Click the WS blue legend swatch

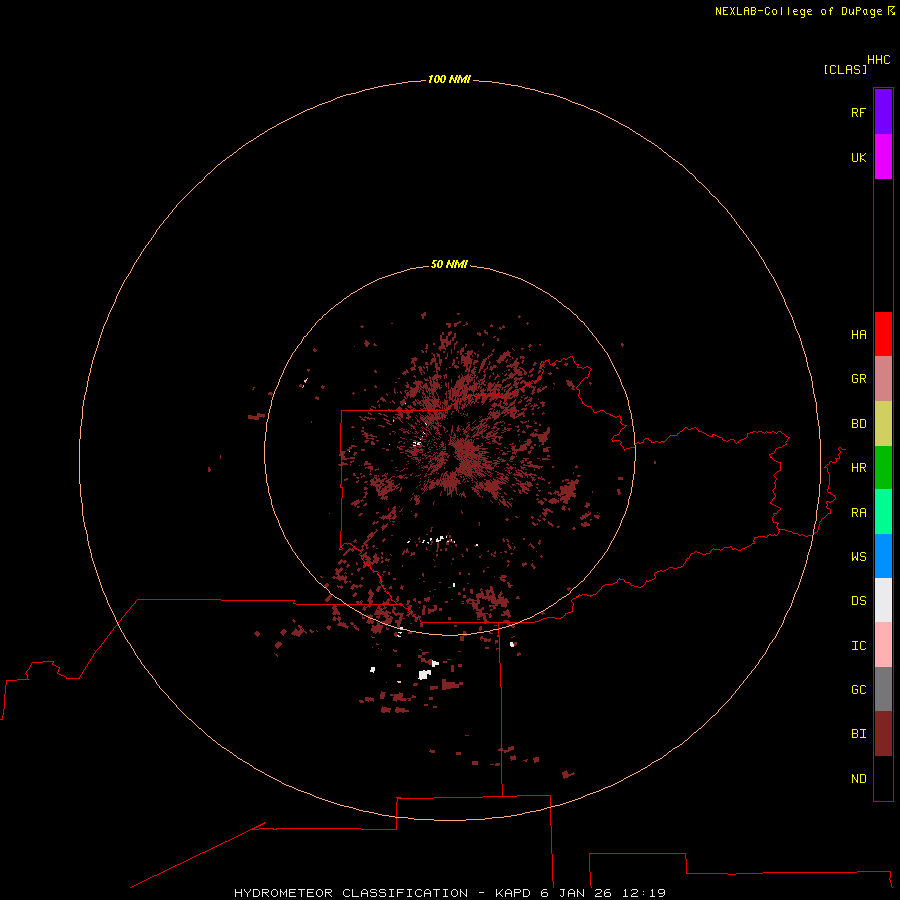click(883, 556)
